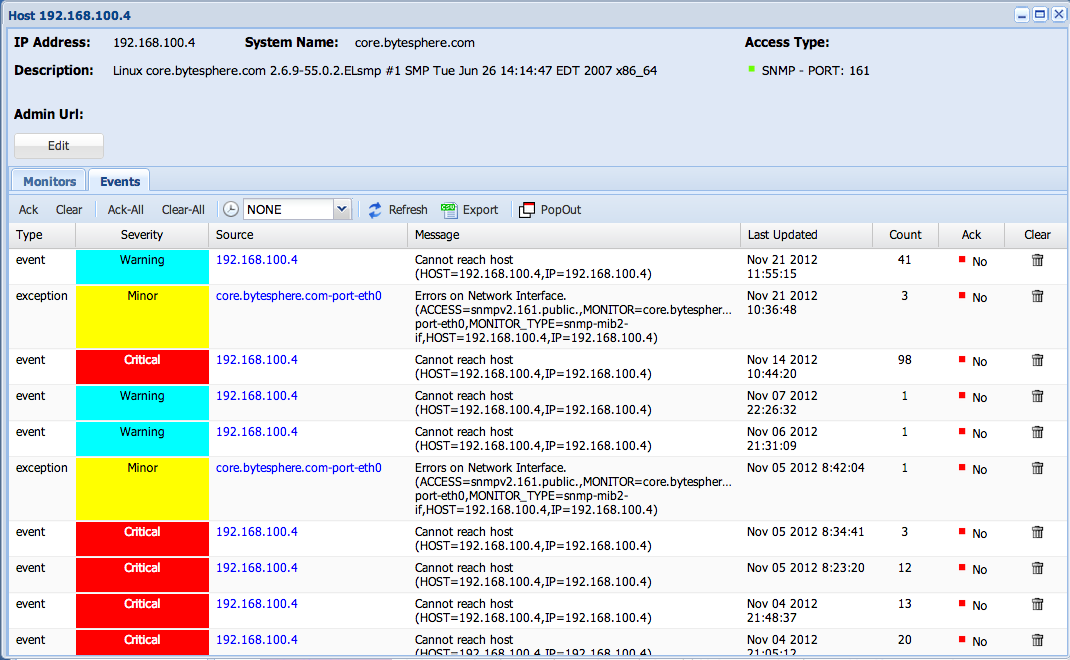Click the clock icon beside the NONE dropdown
The height and width of the screenshot is (660, 1070).
tap(231, 210)
